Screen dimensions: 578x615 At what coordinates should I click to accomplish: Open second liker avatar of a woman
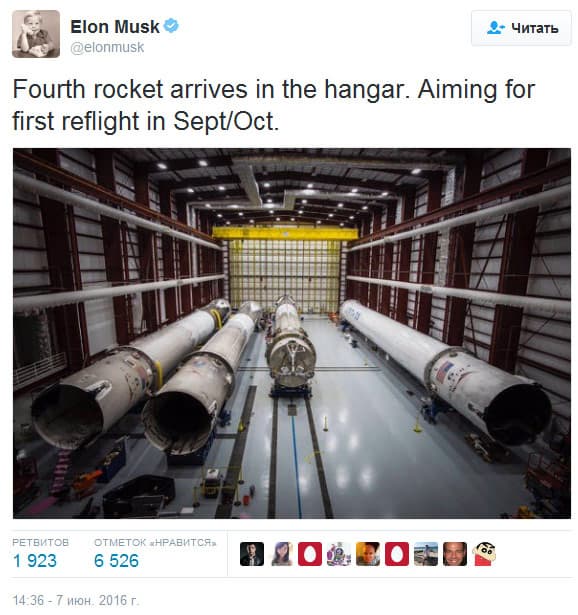(281, 554)
